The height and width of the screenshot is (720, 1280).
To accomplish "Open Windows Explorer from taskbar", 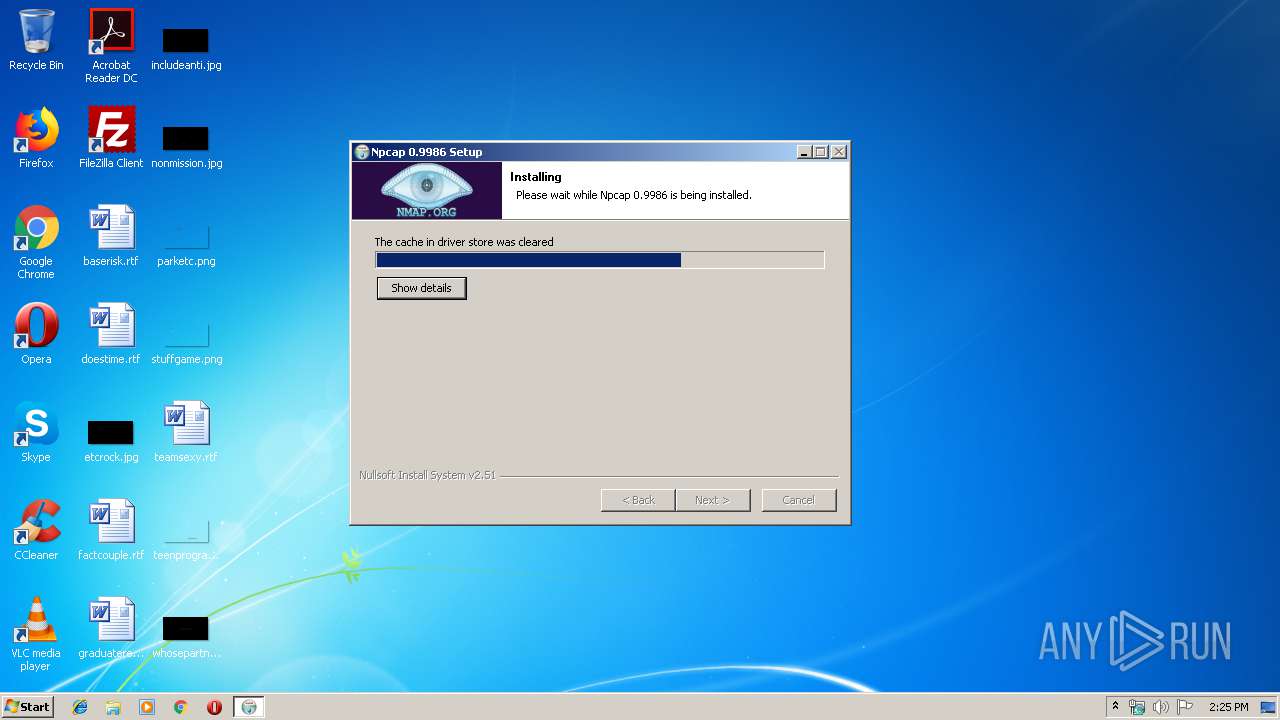I will (113, 707).
